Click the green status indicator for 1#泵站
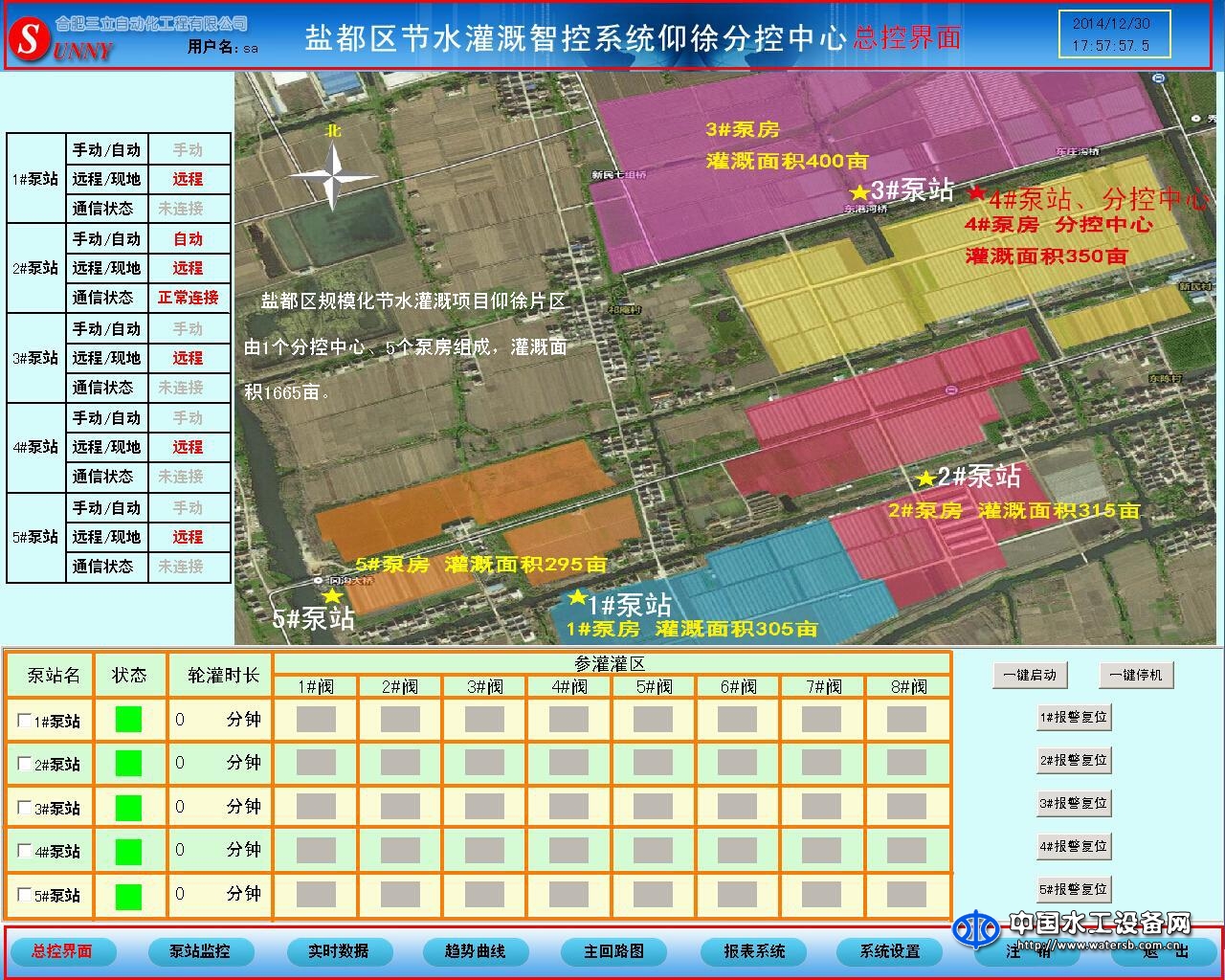This screenshot has height=980, width=1225. pos(128,720)
